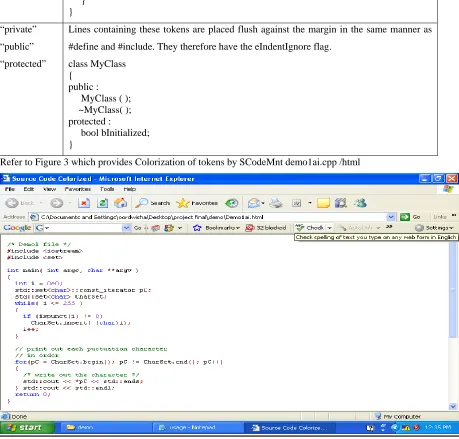Click the Bookmarks star icon
The width and height of the screenshot is (459, 439).
pos(197,228)
